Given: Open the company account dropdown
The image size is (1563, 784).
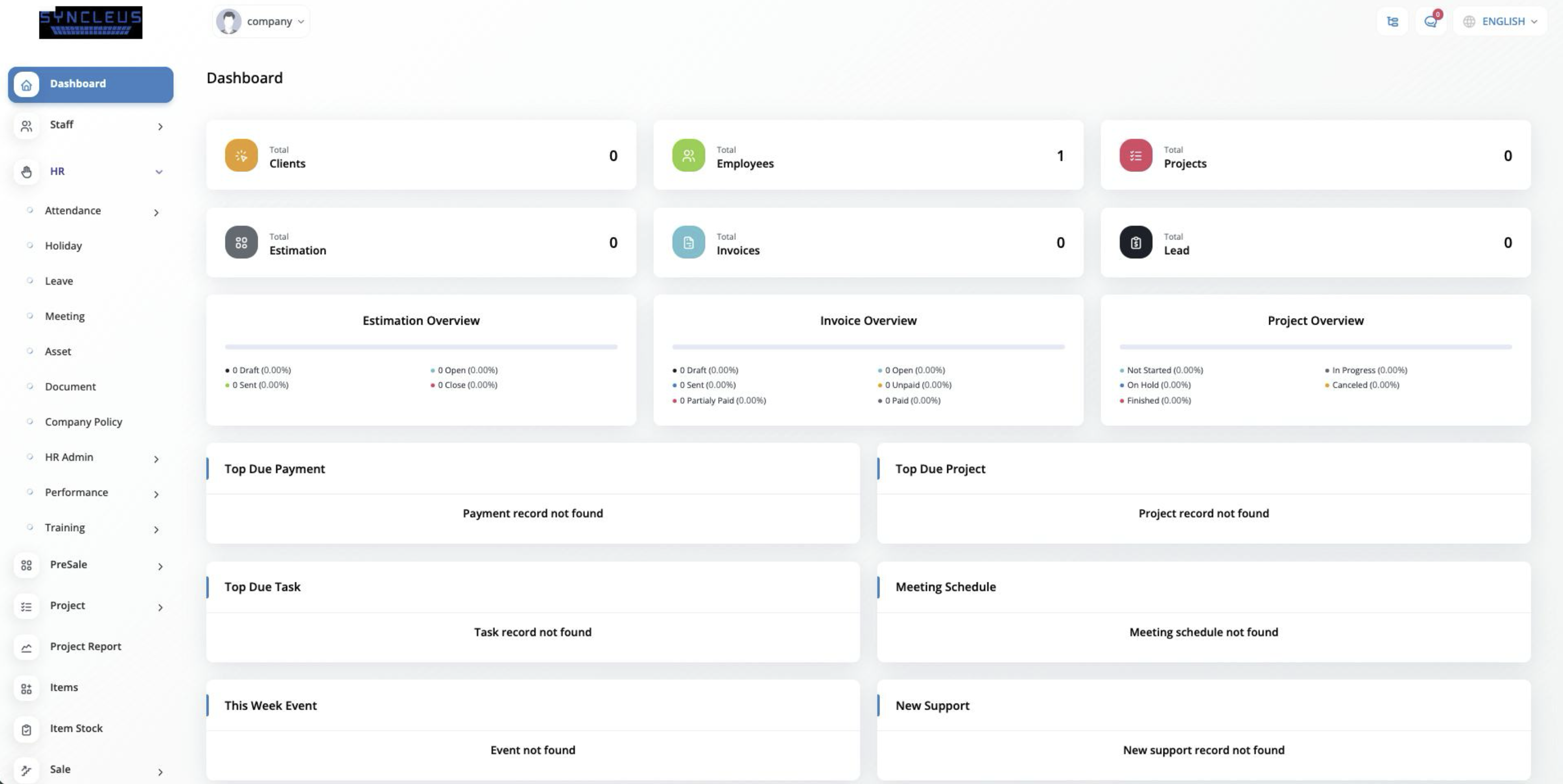Looking at the screenshot, I should tap(260, 21).
